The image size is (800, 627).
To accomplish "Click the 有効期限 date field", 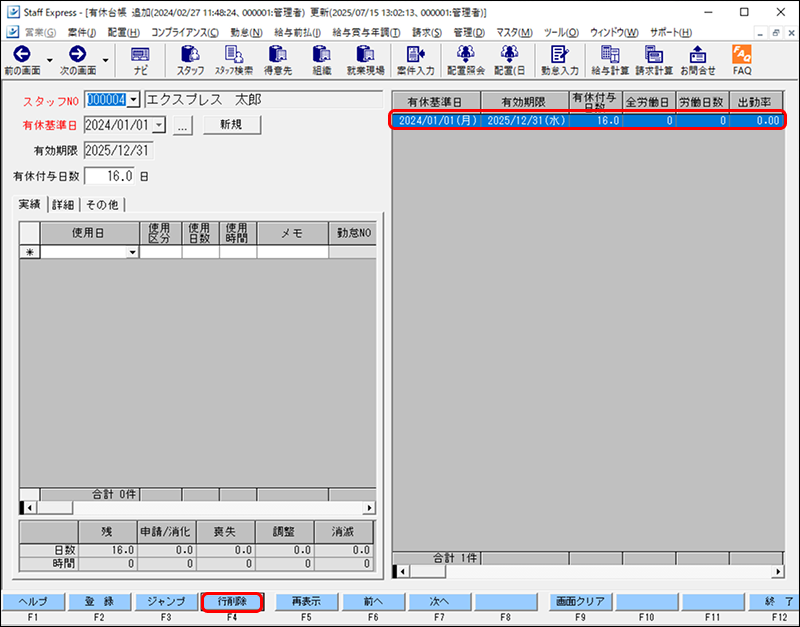I will tap(118, 151).
